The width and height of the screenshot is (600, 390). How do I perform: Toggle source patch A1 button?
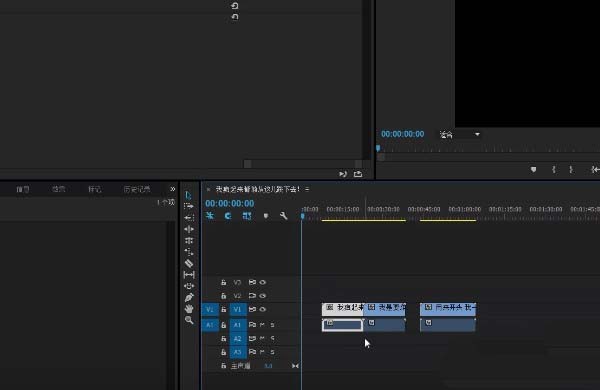pyautogui.click(x=210, y=325)
